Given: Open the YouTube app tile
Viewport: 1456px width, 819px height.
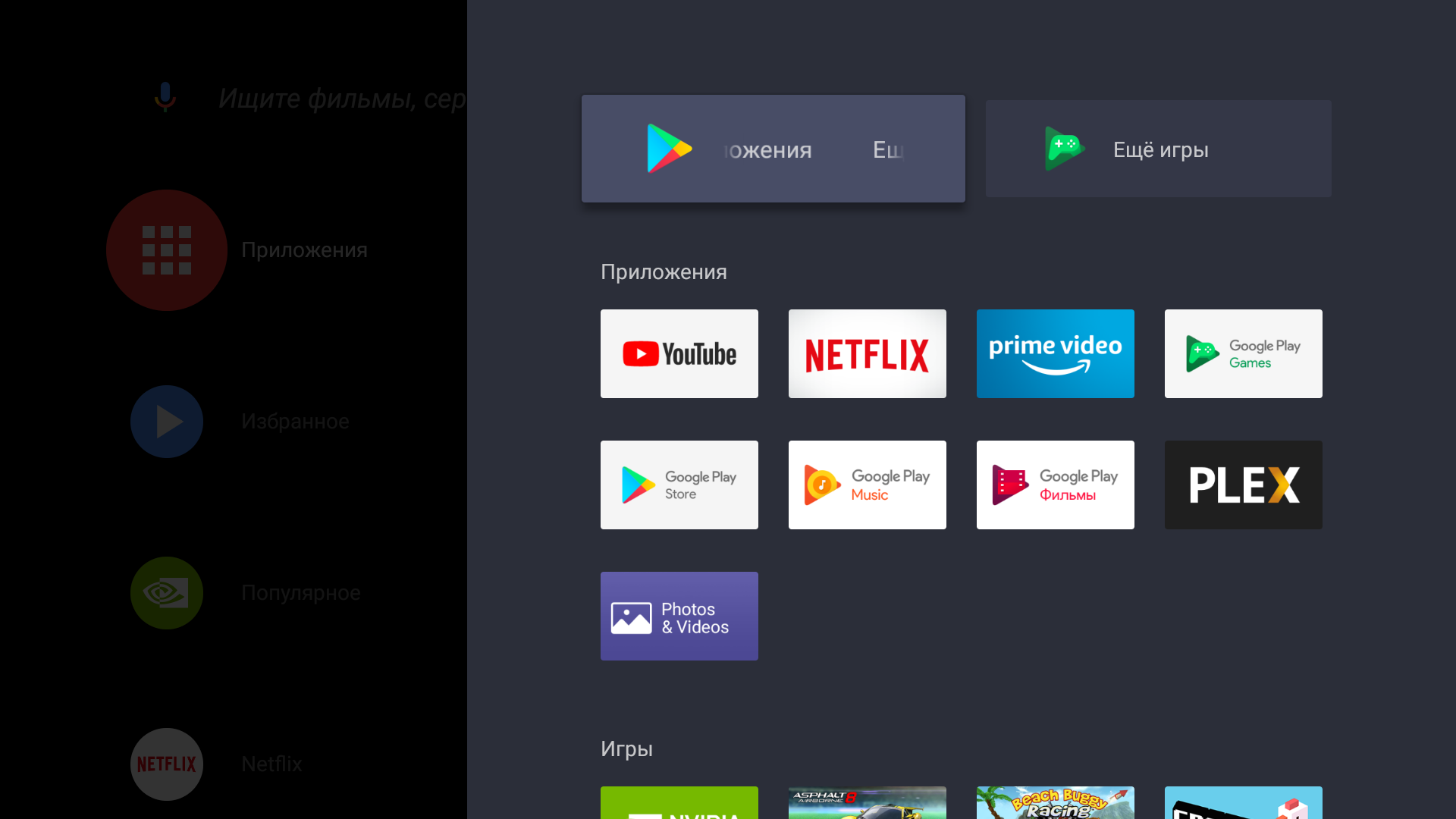Looking at the screenshot, I should click(679, 353).
